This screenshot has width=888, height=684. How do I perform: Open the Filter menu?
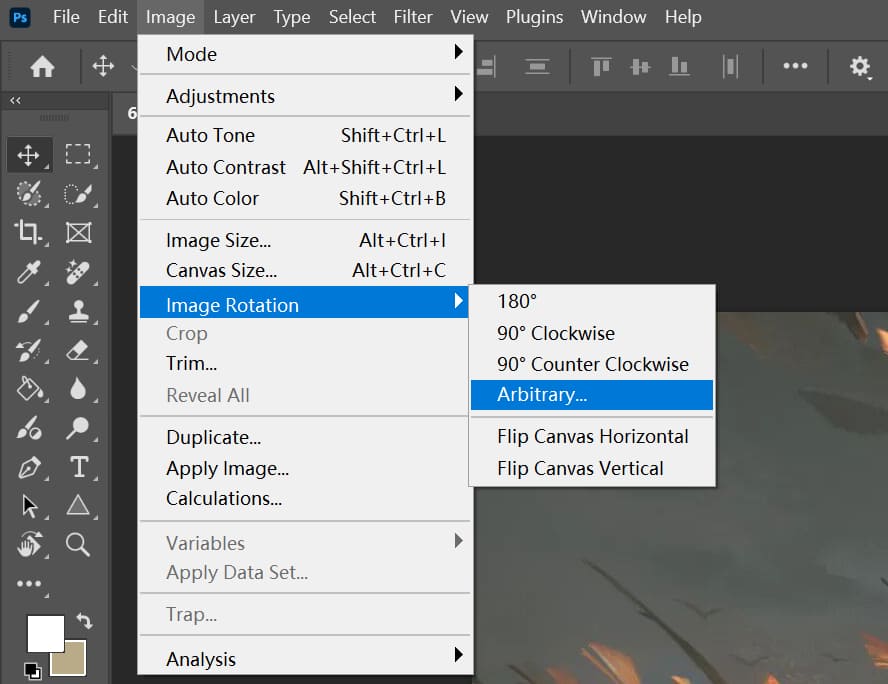(x=413, y=17)
